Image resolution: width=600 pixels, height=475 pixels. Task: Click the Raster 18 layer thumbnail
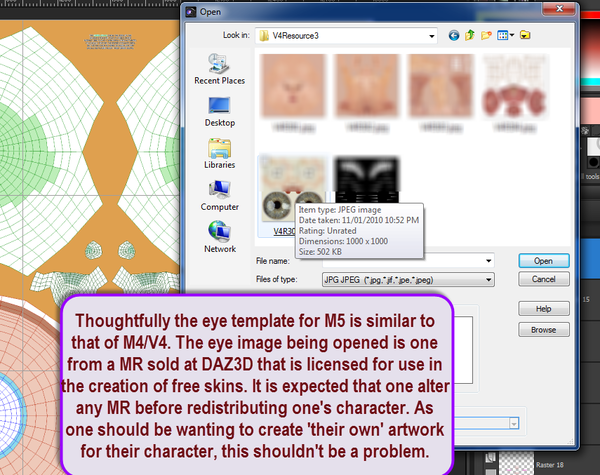pyautogui.click(x=517, y=464)
